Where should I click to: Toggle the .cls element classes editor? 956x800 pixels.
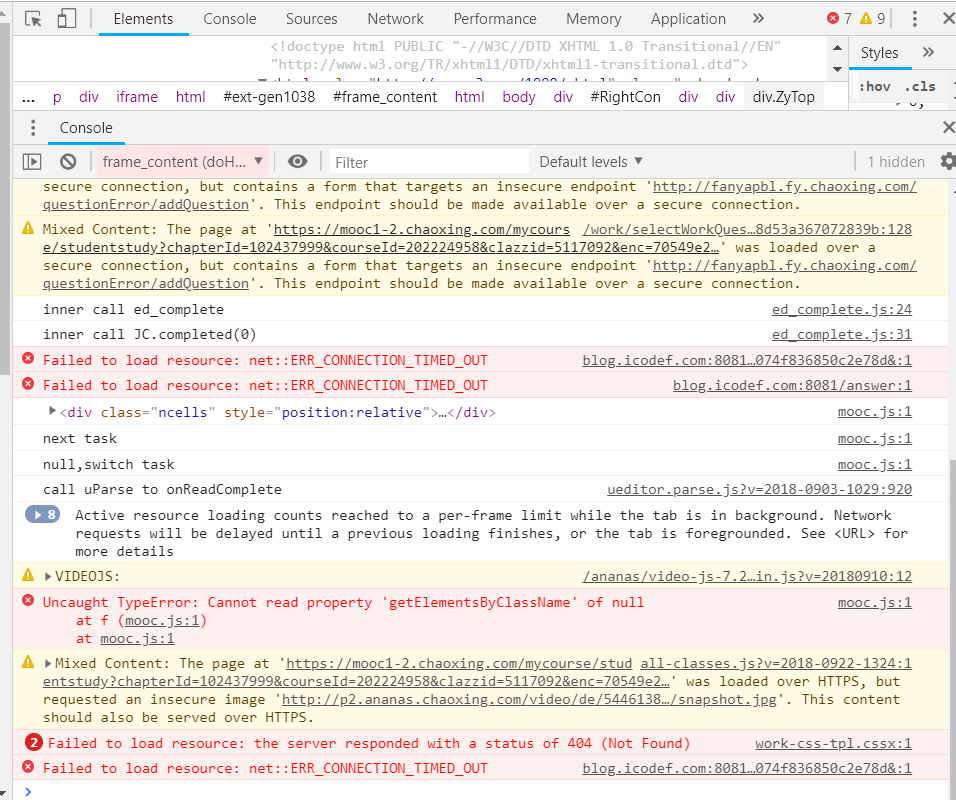click(920, 86)
